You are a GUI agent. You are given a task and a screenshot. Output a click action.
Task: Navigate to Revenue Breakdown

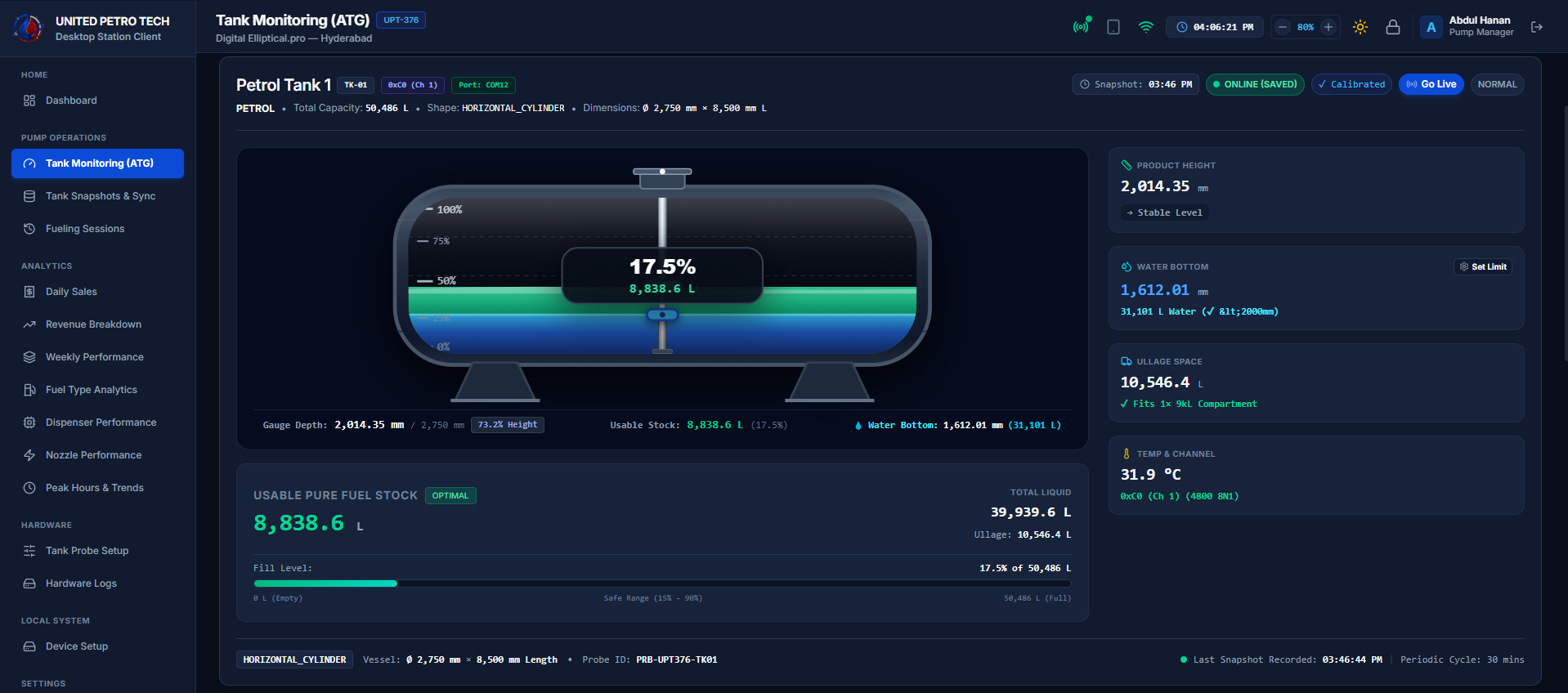97,324
